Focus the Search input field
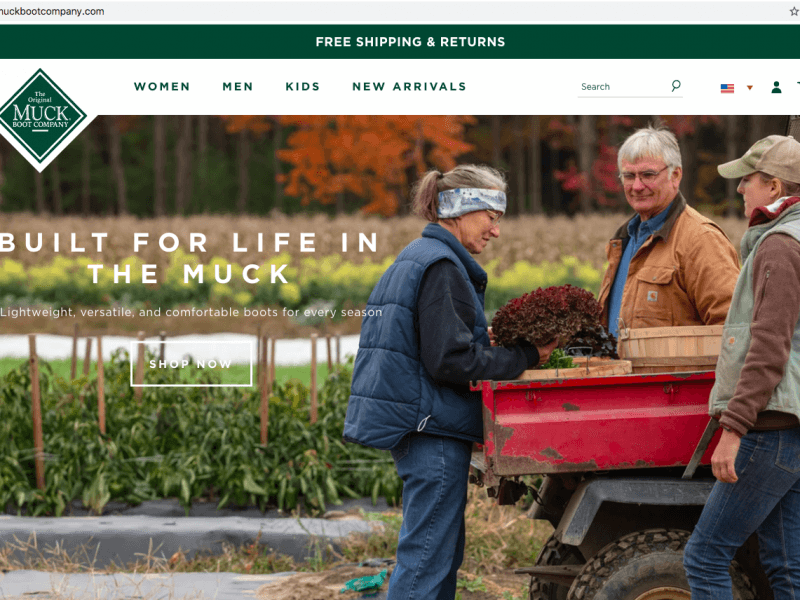Viewport: 800px width, 600px height. tap(623, 87)
